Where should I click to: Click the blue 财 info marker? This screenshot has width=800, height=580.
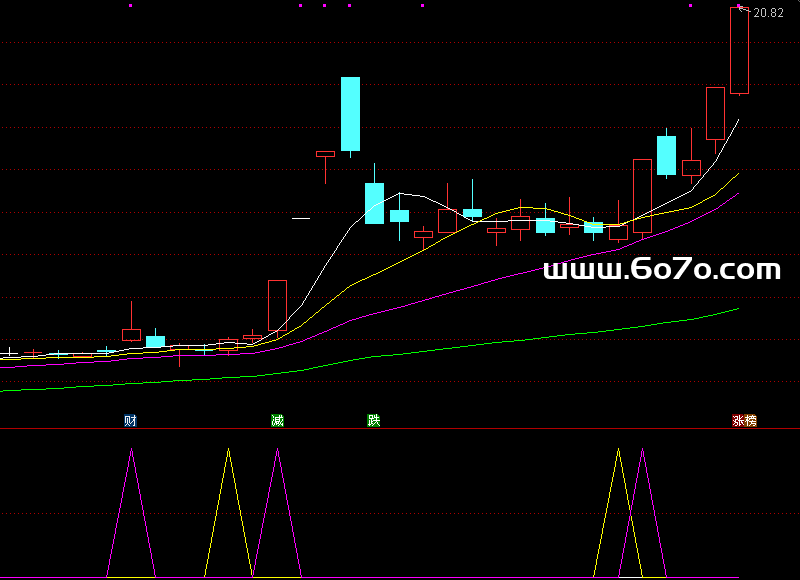(130, 420)
